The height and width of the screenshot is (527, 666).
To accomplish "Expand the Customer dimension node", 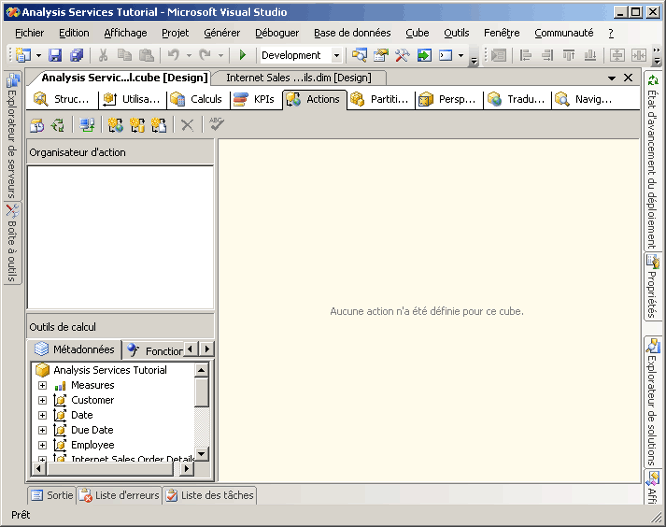I will click(42, 400).
